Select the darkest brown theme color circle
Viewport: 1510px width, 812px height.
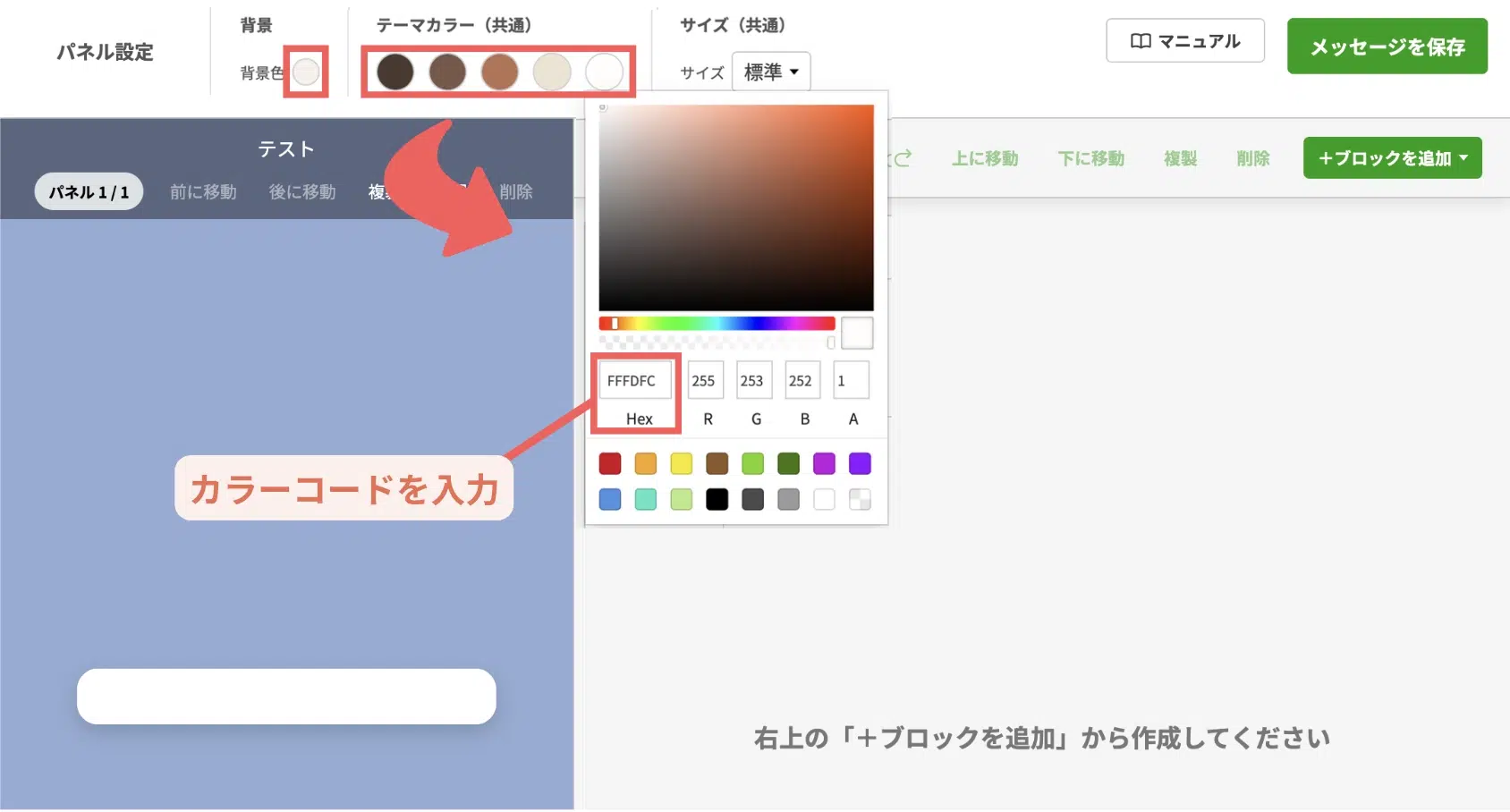[395, 72]
